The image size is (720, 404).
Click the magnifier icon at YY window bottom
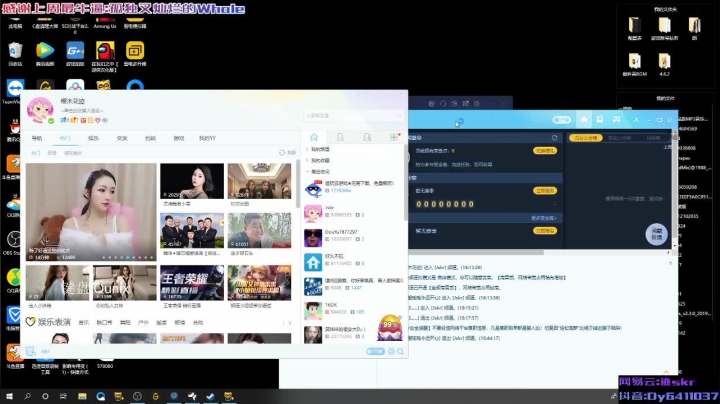coord(400,351)
